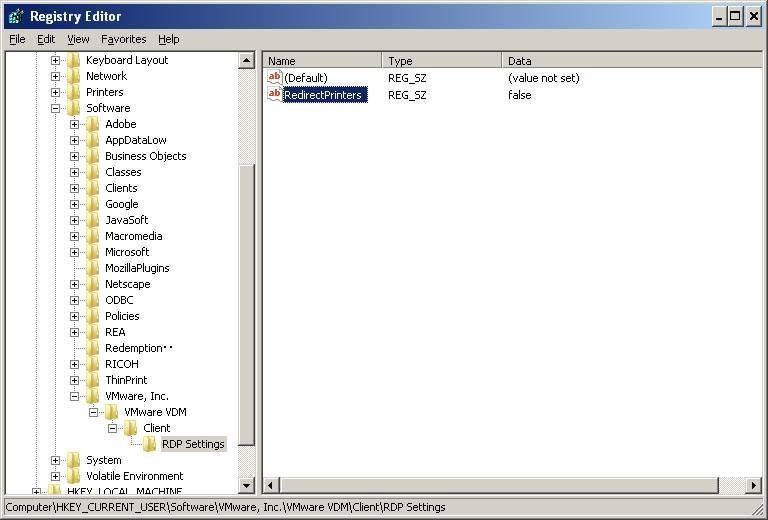Click the Policies folder icon
This screenshot has height=520, width=768.
coord(93,316)
